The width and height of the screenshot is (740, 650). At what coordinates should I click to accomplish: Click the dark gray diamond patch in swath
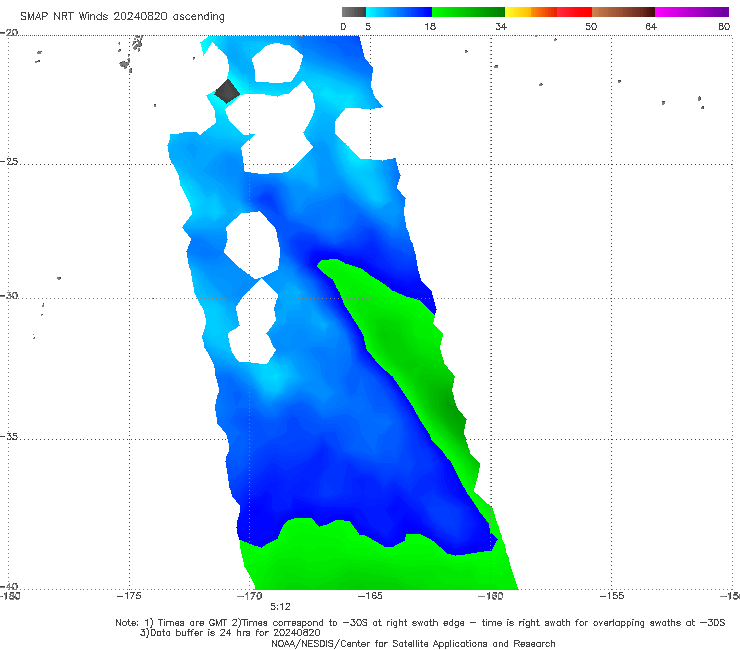[x=227, y=91]
